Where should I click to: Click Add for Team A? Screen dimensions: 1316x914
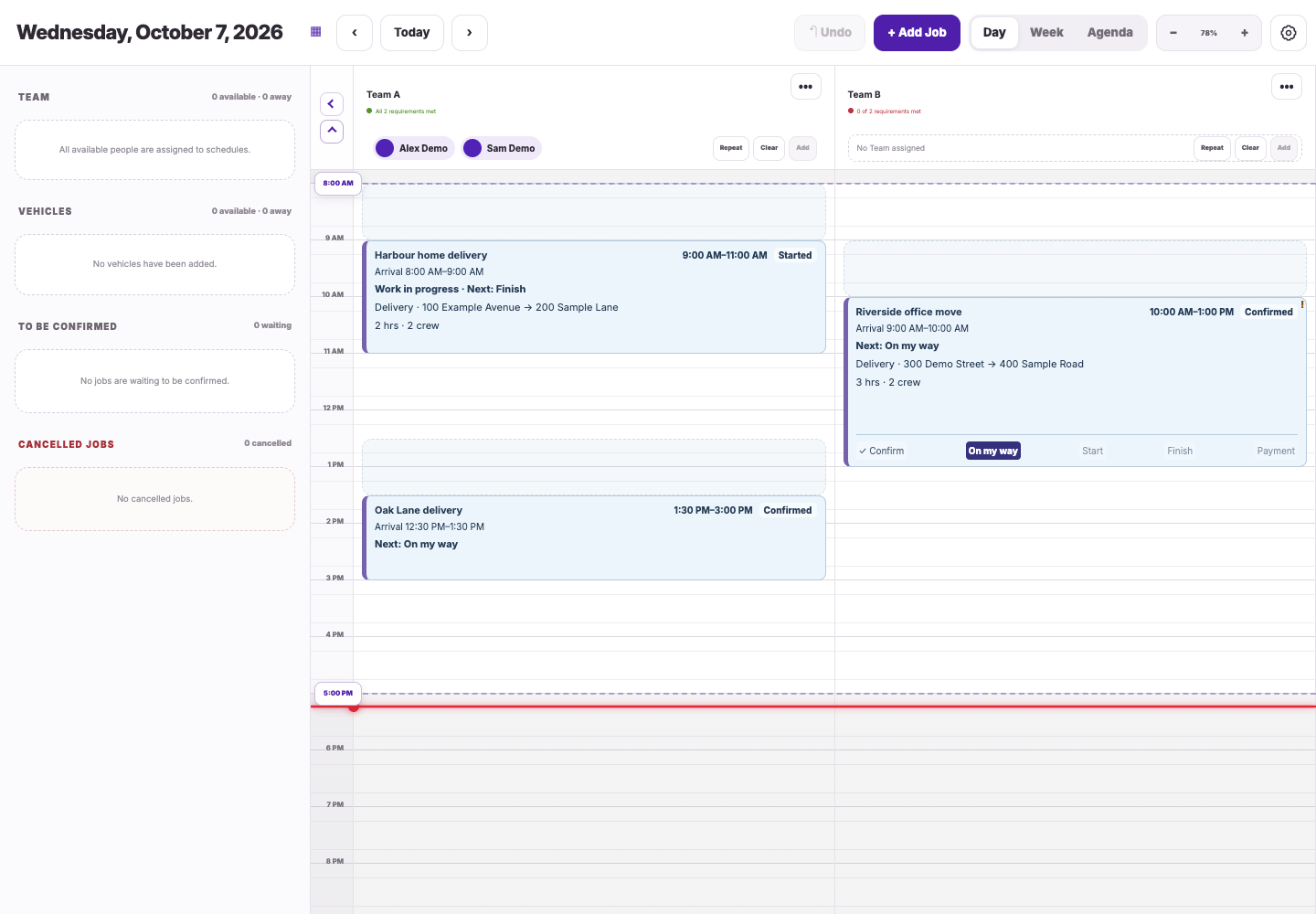[802, 148]
